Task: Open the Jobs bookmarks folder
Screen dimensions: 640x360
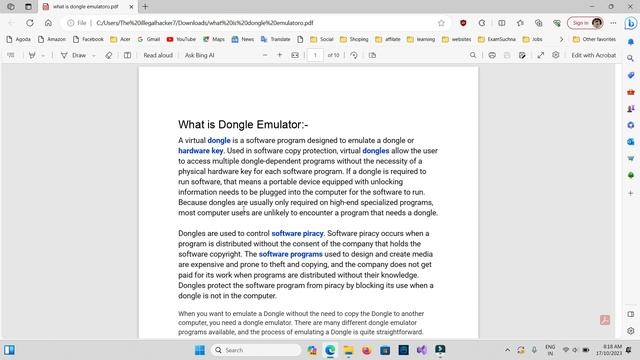Action: [x=532, y=39]
